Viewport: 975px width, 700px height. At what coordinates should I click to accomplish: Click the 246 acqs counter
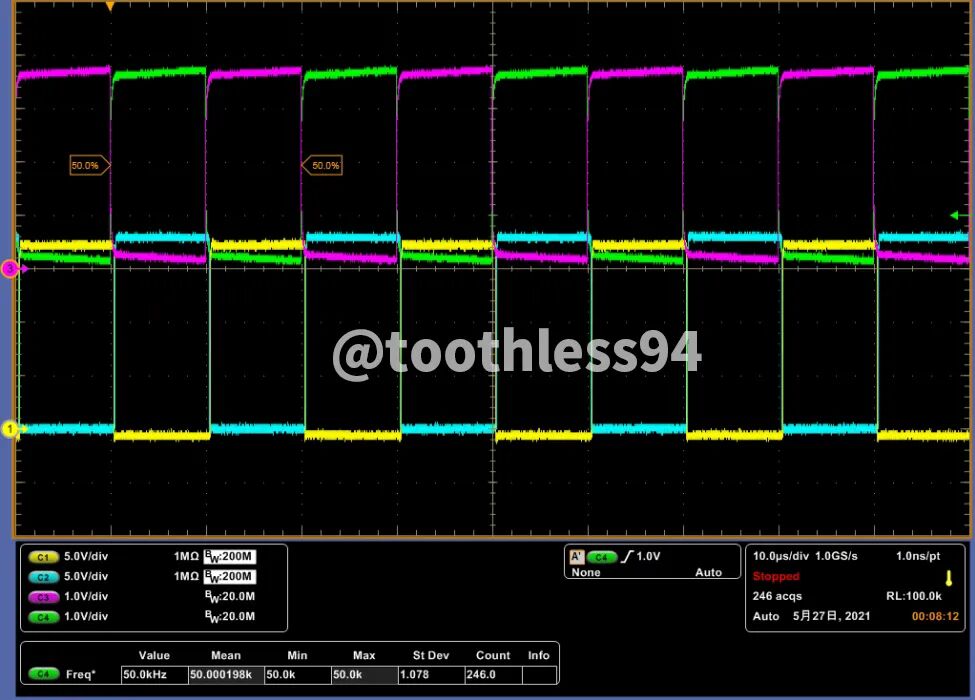click(777, 596)
